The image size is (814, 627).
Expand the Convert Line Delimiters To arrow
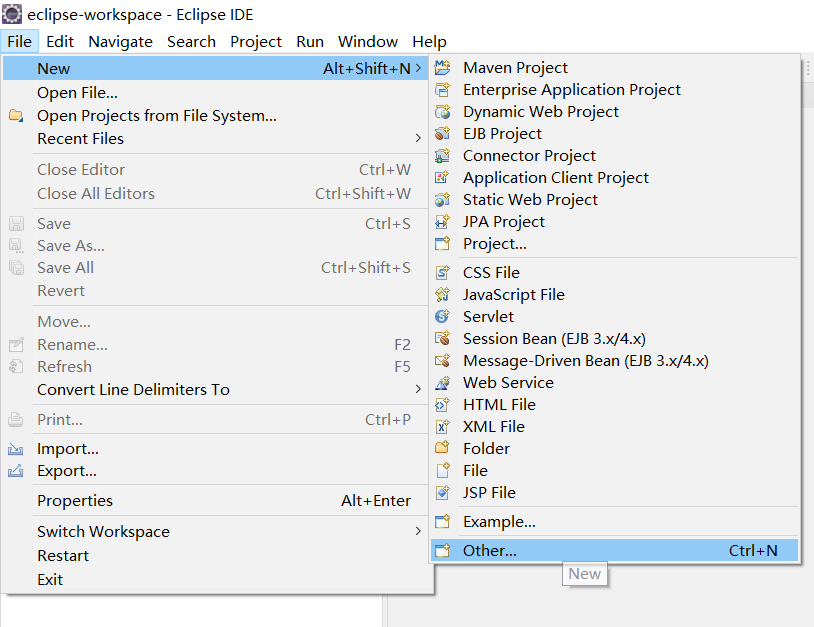pyautogui.click(x=418, y=389)
